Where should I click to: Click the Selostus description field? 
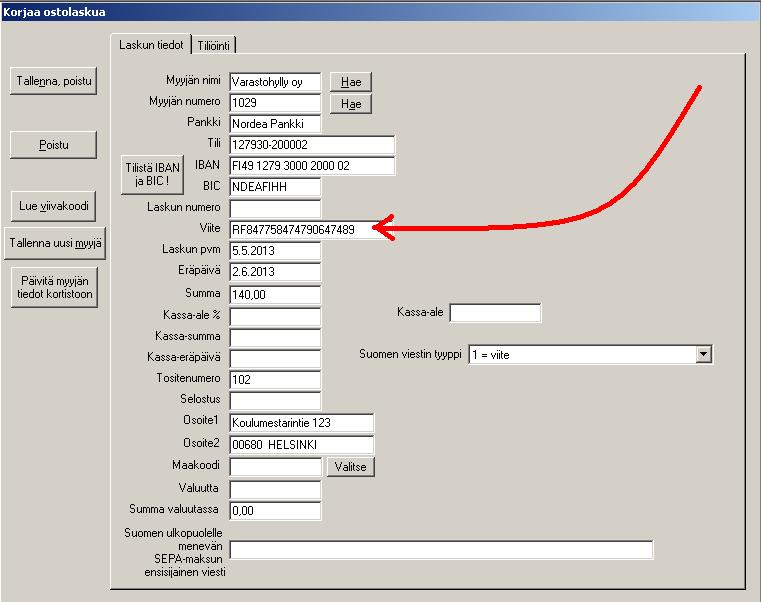(x=275, y=401)
